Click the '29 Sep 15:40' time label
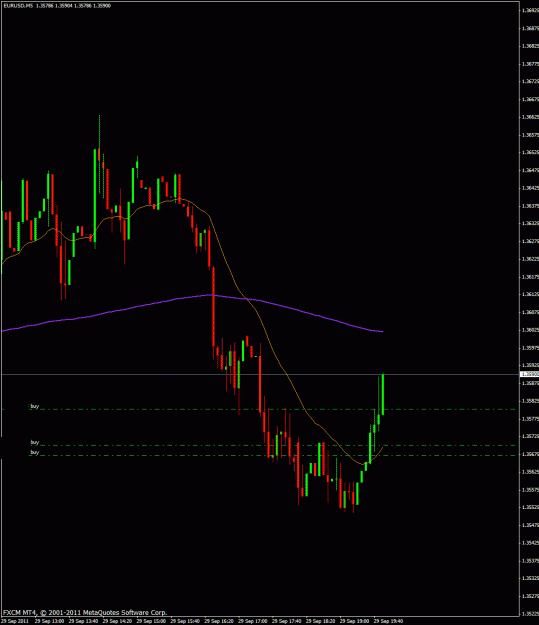The image size is (539, 625). (185, 621)
